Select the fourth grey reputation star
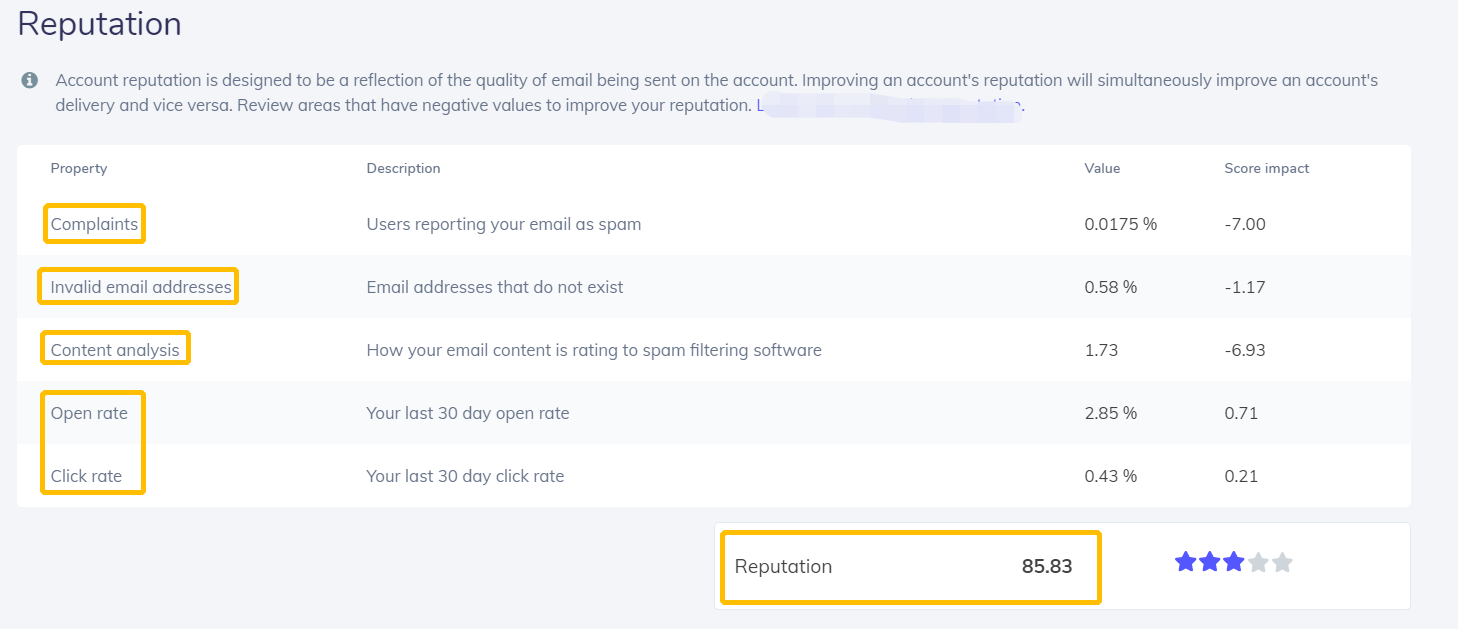 coord(1258,562)
